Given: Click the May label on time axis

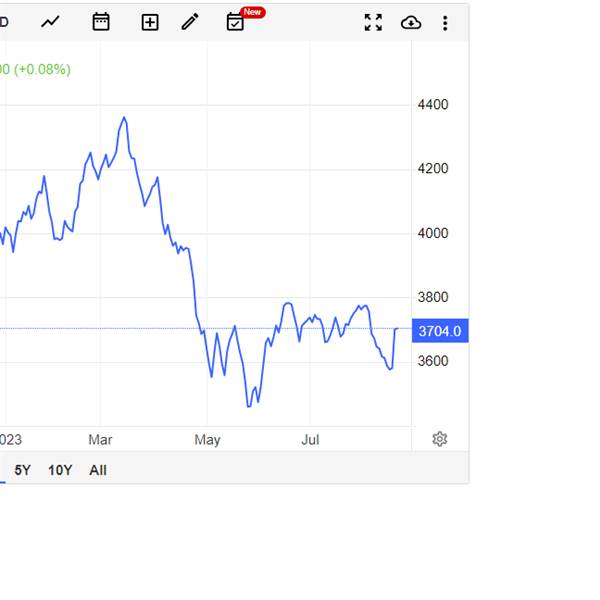Looking at the screenshot, I should 207,440.
